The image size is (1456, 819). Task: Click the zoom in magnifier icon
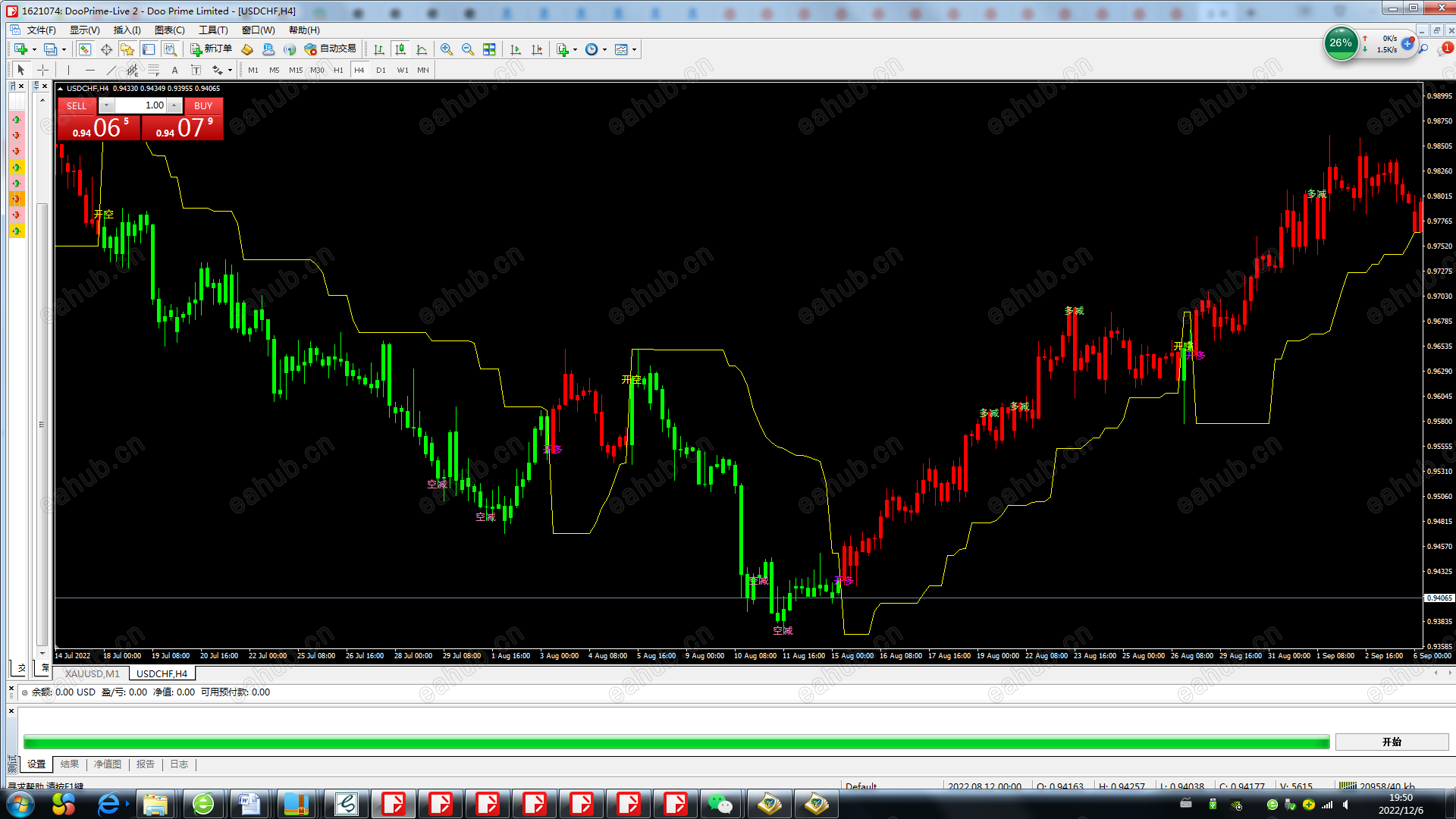(447, 49)
